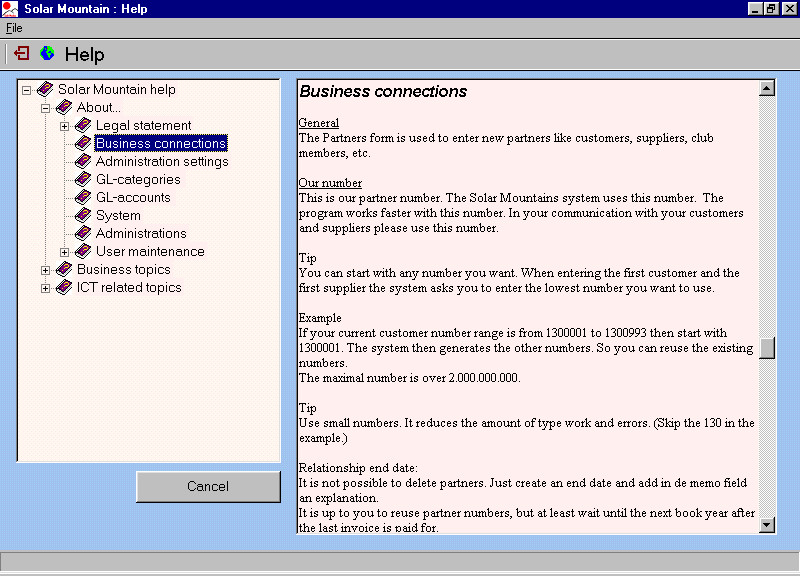Select the ICT related topics tree item
The width and height of the screenshot is (800, 576).
[x=129, y=288]
